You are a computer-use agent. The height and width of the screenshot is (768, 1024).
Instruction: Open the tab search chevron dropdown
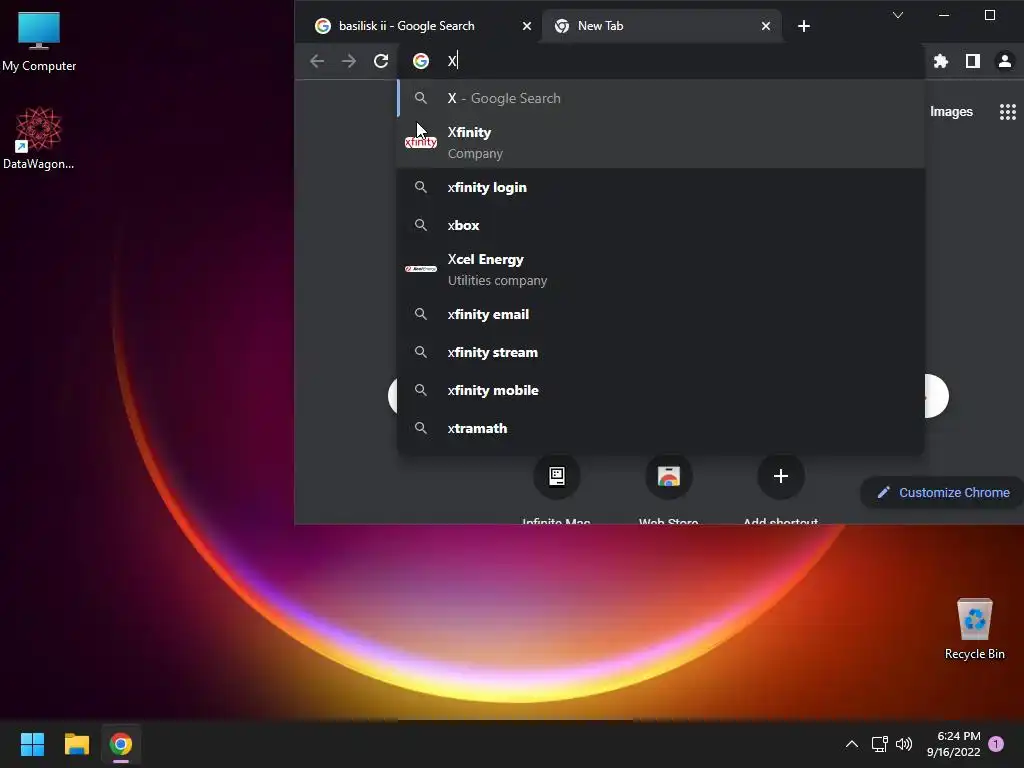(898, 15)
